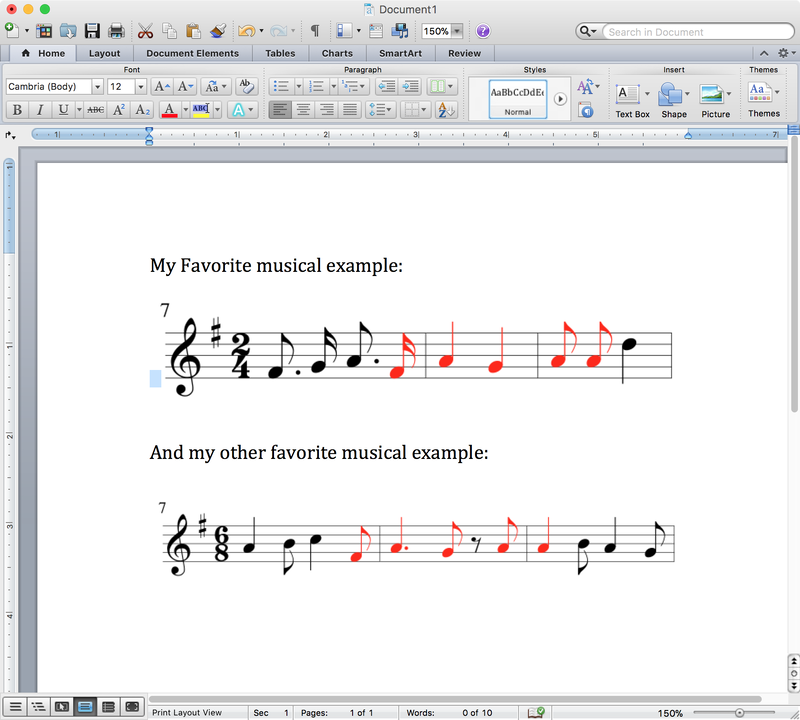Switch to the Document Elements tab
The height and width of the screenshot is (720, 800).
[x=192, y=53]
